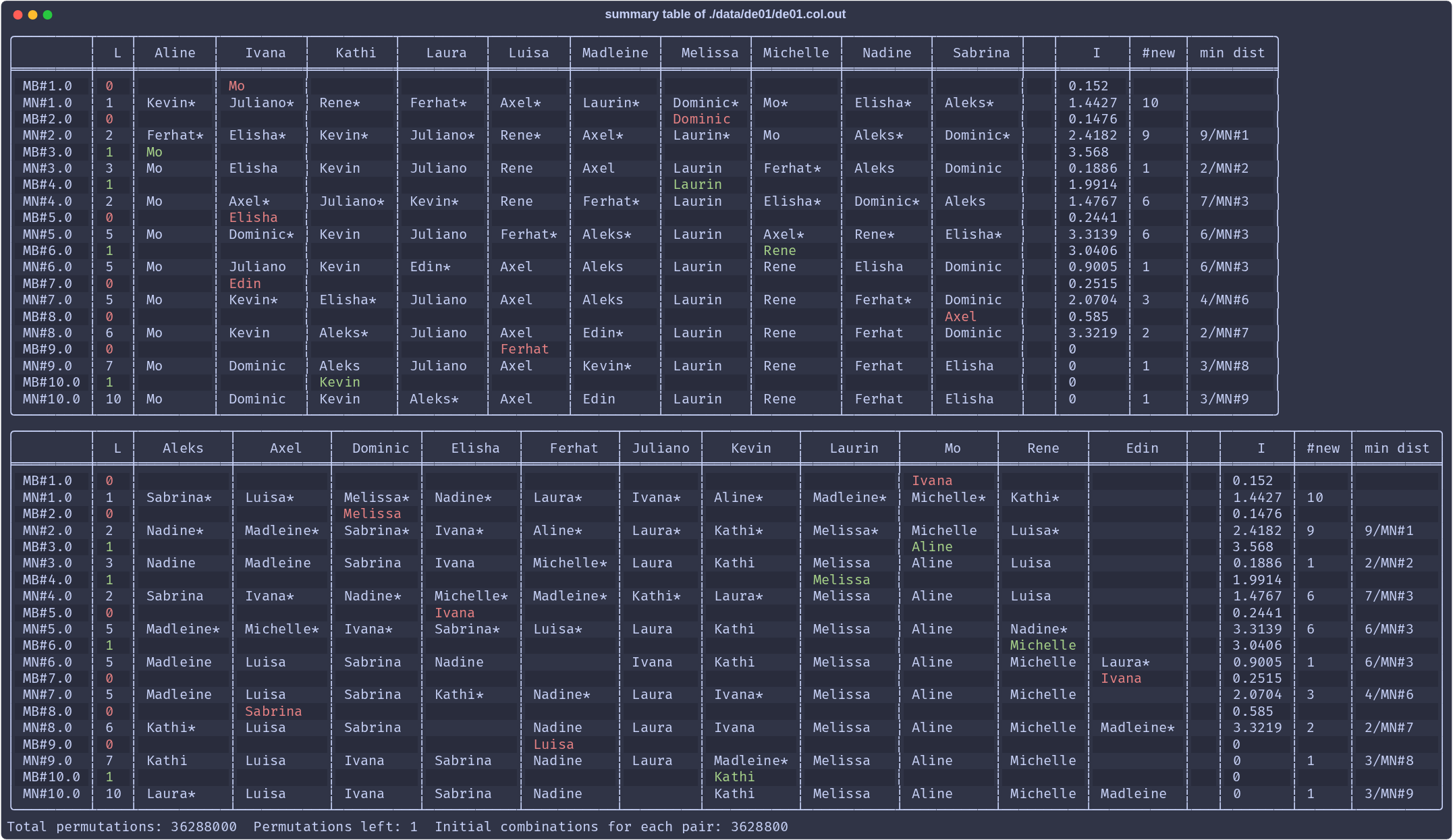Select the 'Madleine' column header in top table
Image resolution: width=1453 pixels, height=840 pixels.
(615, 53)
